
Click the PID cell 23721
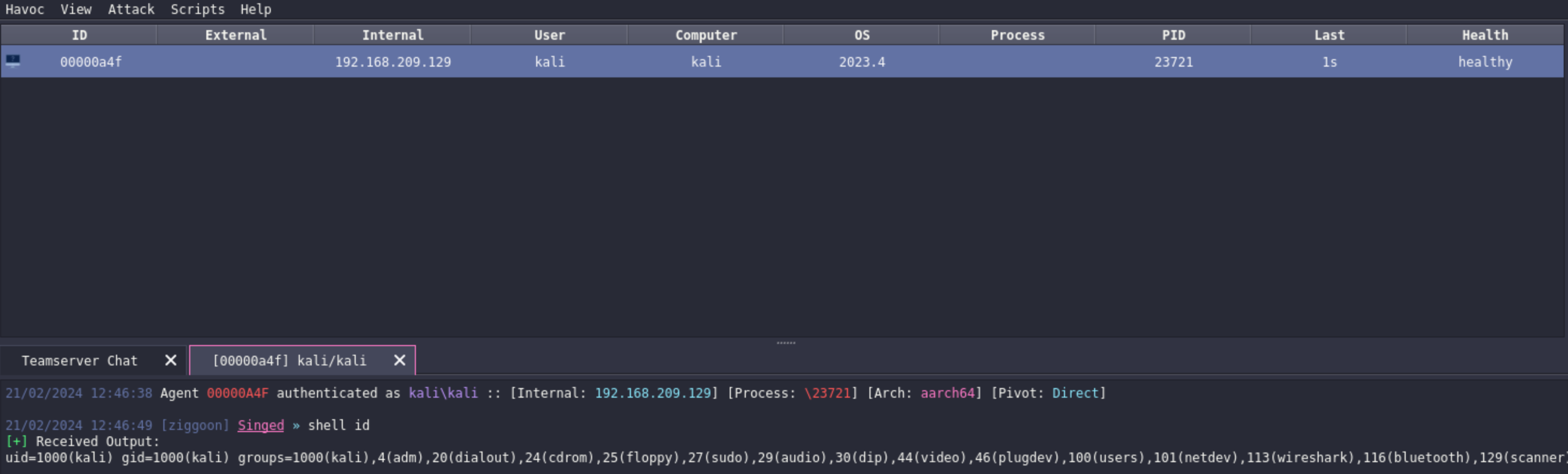(1174, 62)
